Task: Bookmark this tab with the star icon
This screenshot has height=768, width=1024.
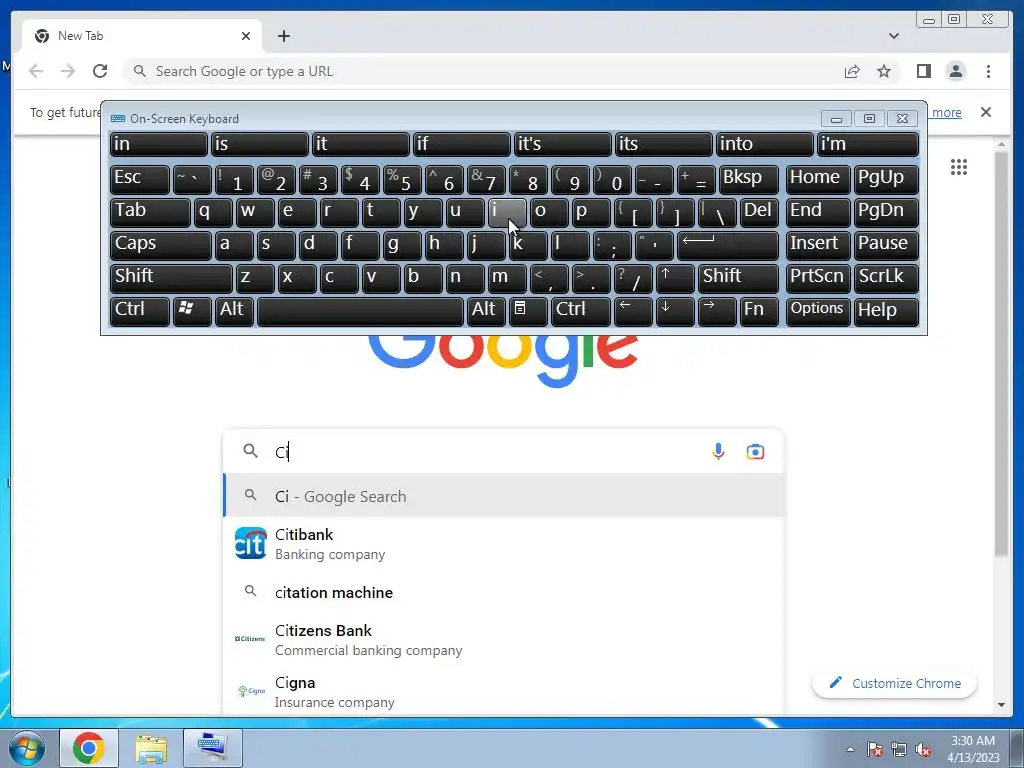Action: [884, 71]
